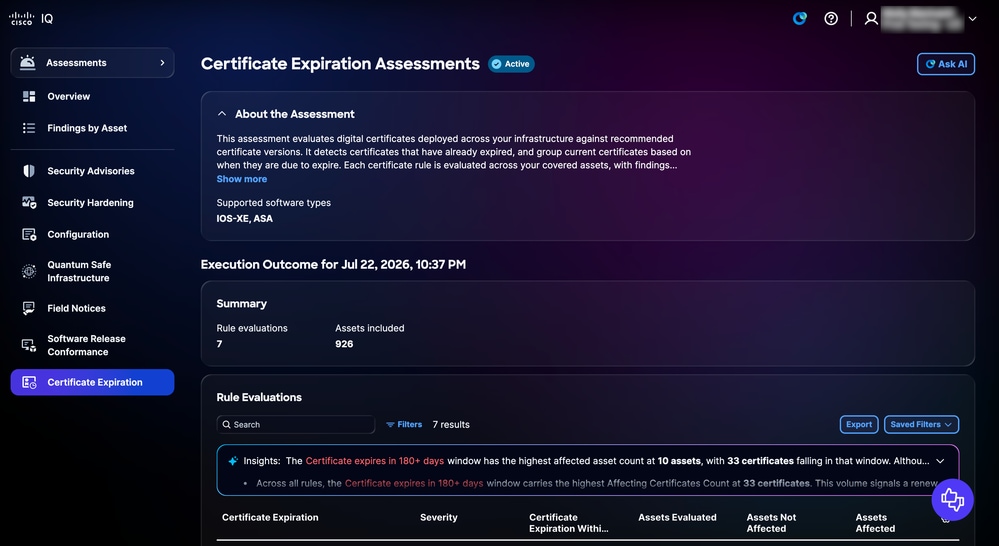Click the Show more link
Viewport: 999px width, 546px height.
click(x=241, y=179)
